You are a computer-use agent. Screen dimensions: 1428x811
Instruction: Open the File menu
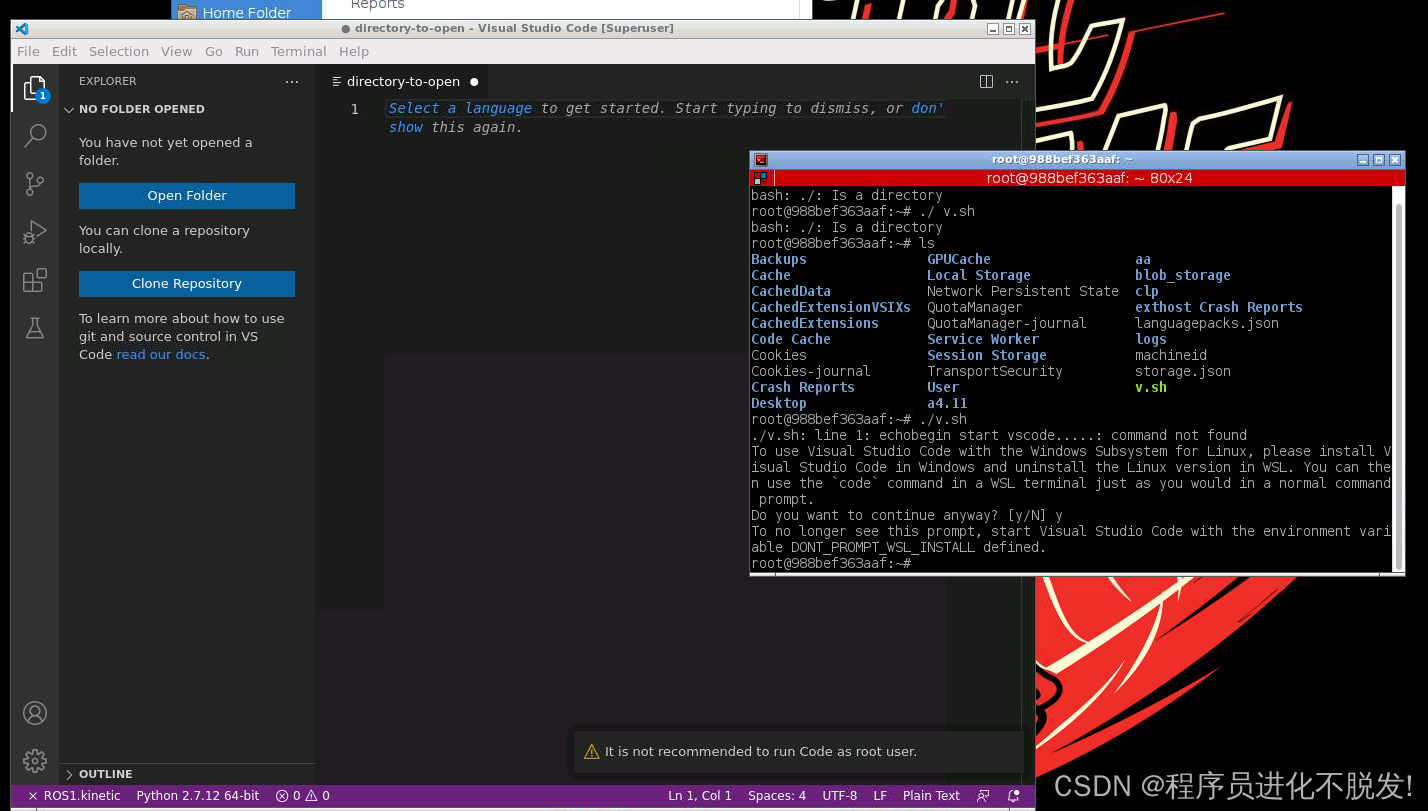point(29,52)
